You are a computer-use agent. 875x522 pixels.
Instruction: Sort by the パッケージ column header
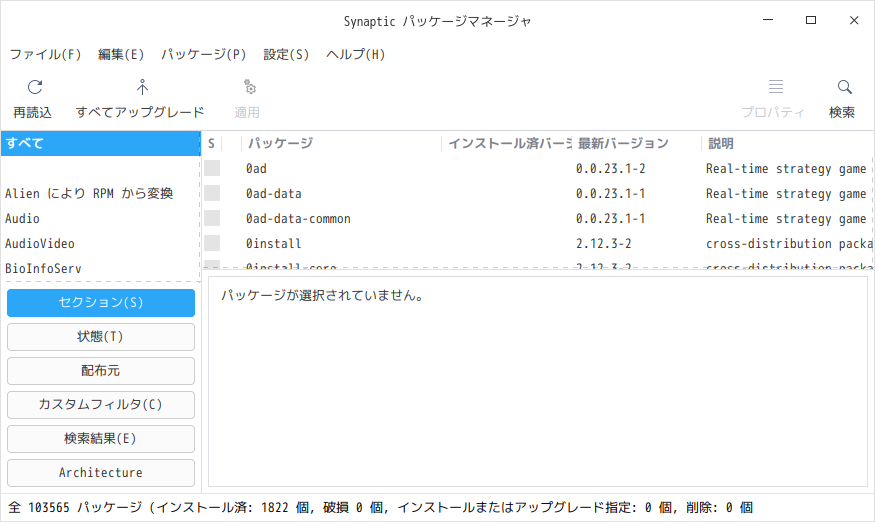(x=341, y=143)
